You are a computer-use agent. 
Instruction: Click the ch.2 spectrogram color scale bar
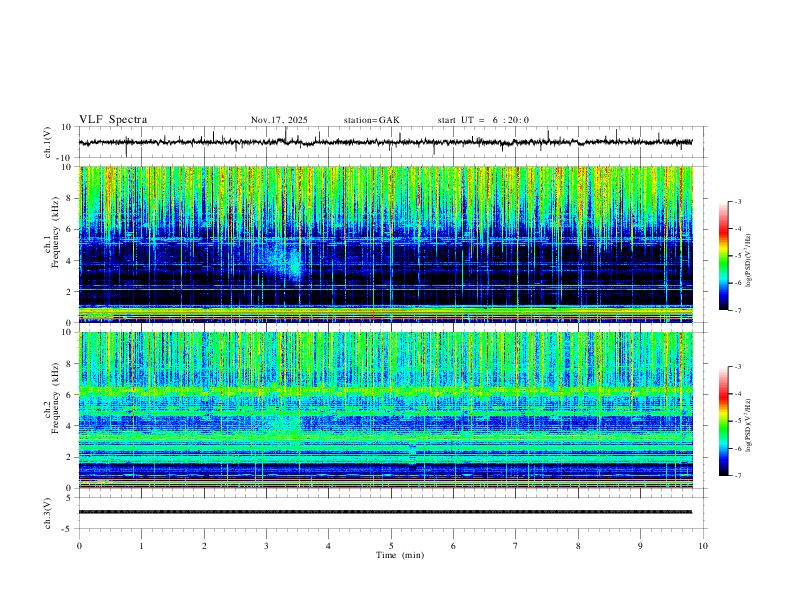pyautogui.click(x=724, y=421)
